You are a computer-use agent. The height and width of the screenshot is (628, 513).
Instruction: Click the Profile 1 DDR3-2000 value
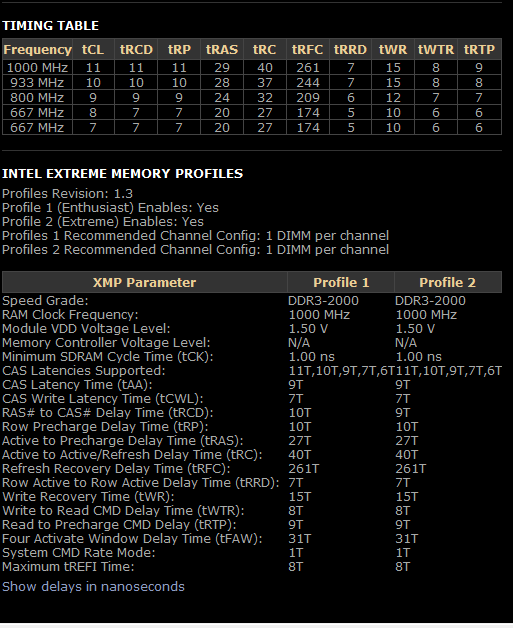(324, 300)
